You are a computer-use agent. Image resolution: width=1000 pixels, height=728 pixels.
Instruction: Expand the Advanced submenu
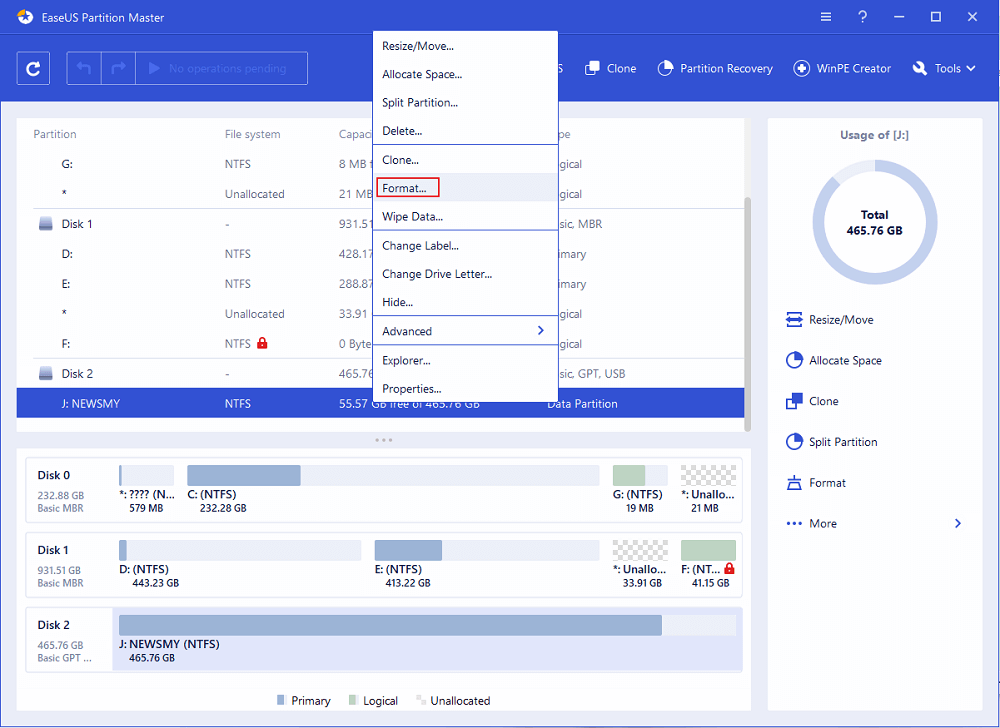point(464,331)
